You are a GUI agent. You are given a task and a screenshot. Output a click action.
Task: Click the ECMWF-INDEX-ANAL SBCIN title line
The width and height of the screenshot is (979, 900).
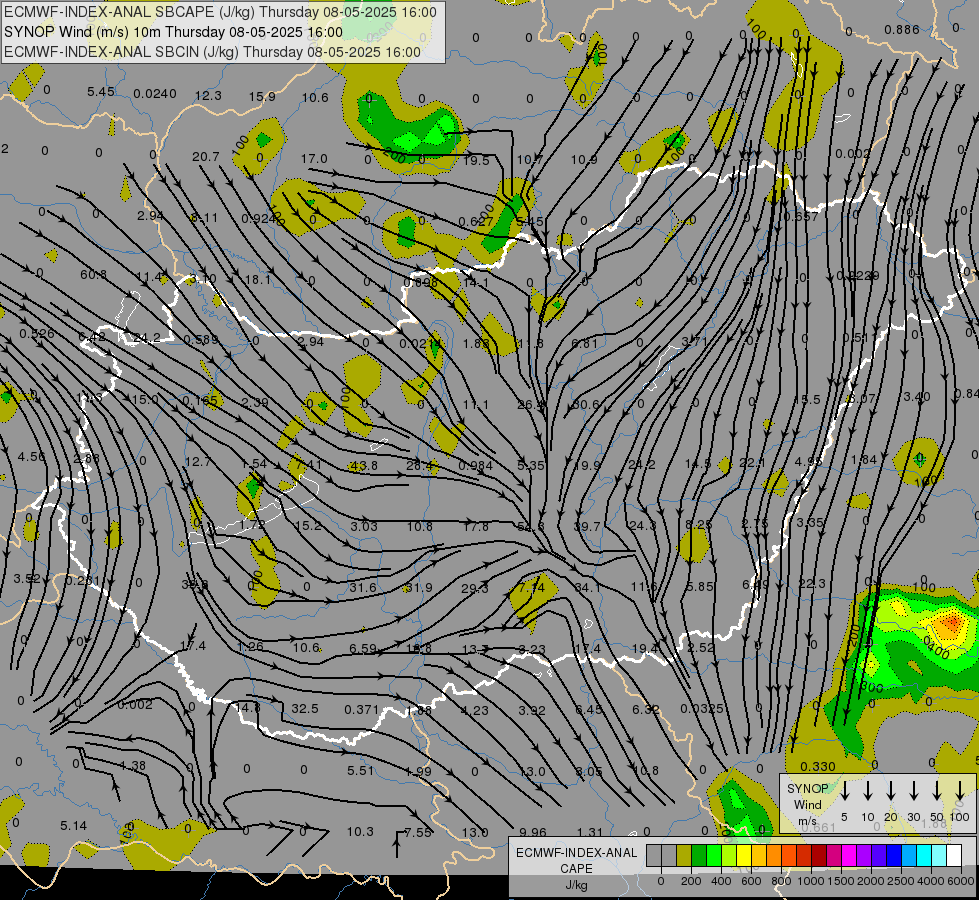point(212,52)
